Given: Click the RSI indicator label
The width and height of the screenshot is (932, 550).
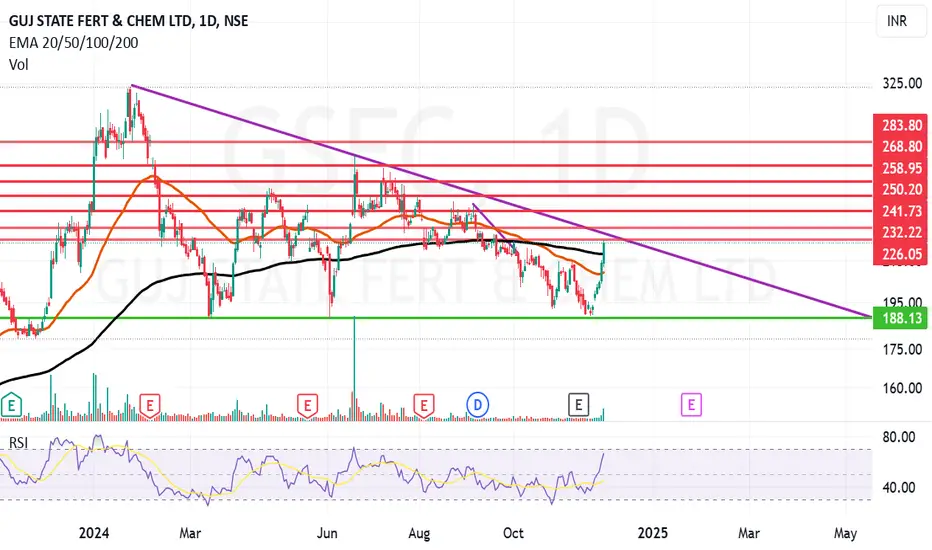Looking at the screenshot, I should pyautogui.click(x=18, y=443).
